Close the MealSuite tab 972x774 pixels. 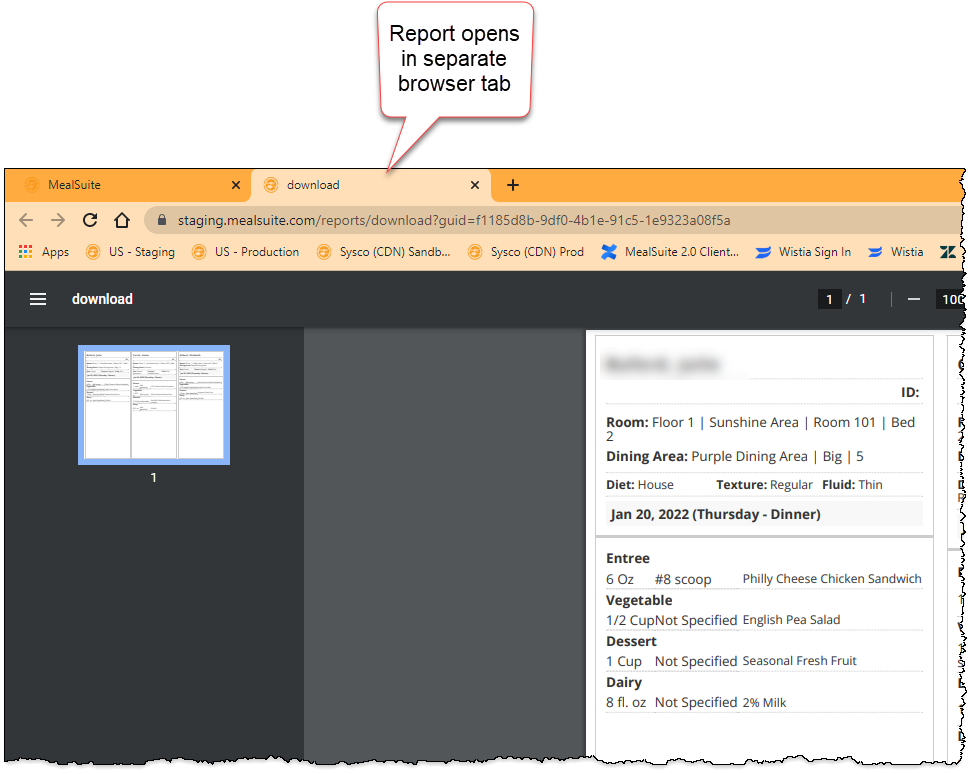point(236,185)
